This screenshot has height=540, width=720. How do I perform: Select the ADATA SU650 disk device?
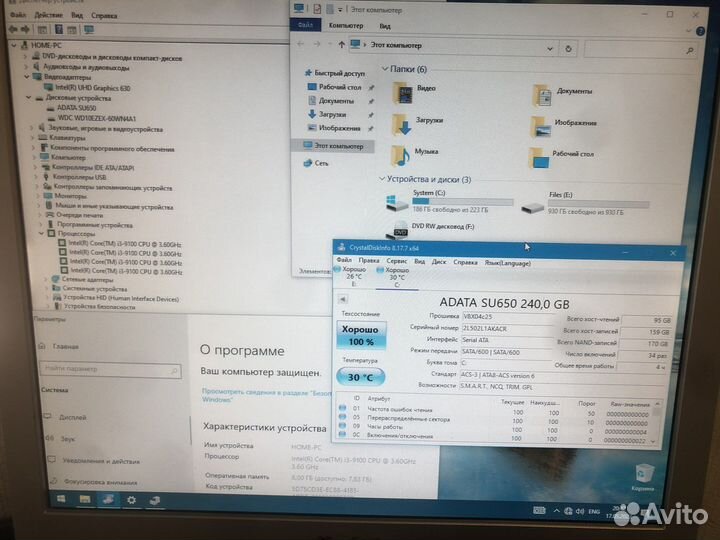[72, 108]
